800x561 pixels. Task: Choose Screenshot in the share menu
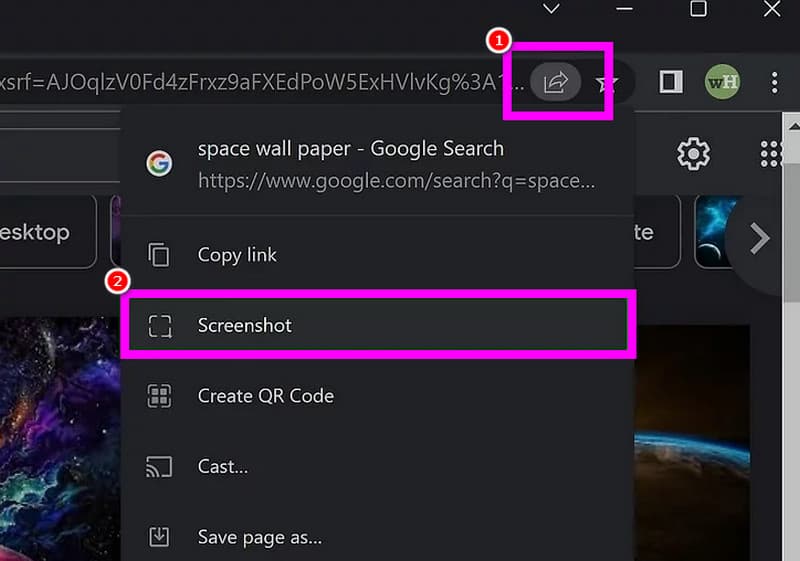(x=378, y=325)
